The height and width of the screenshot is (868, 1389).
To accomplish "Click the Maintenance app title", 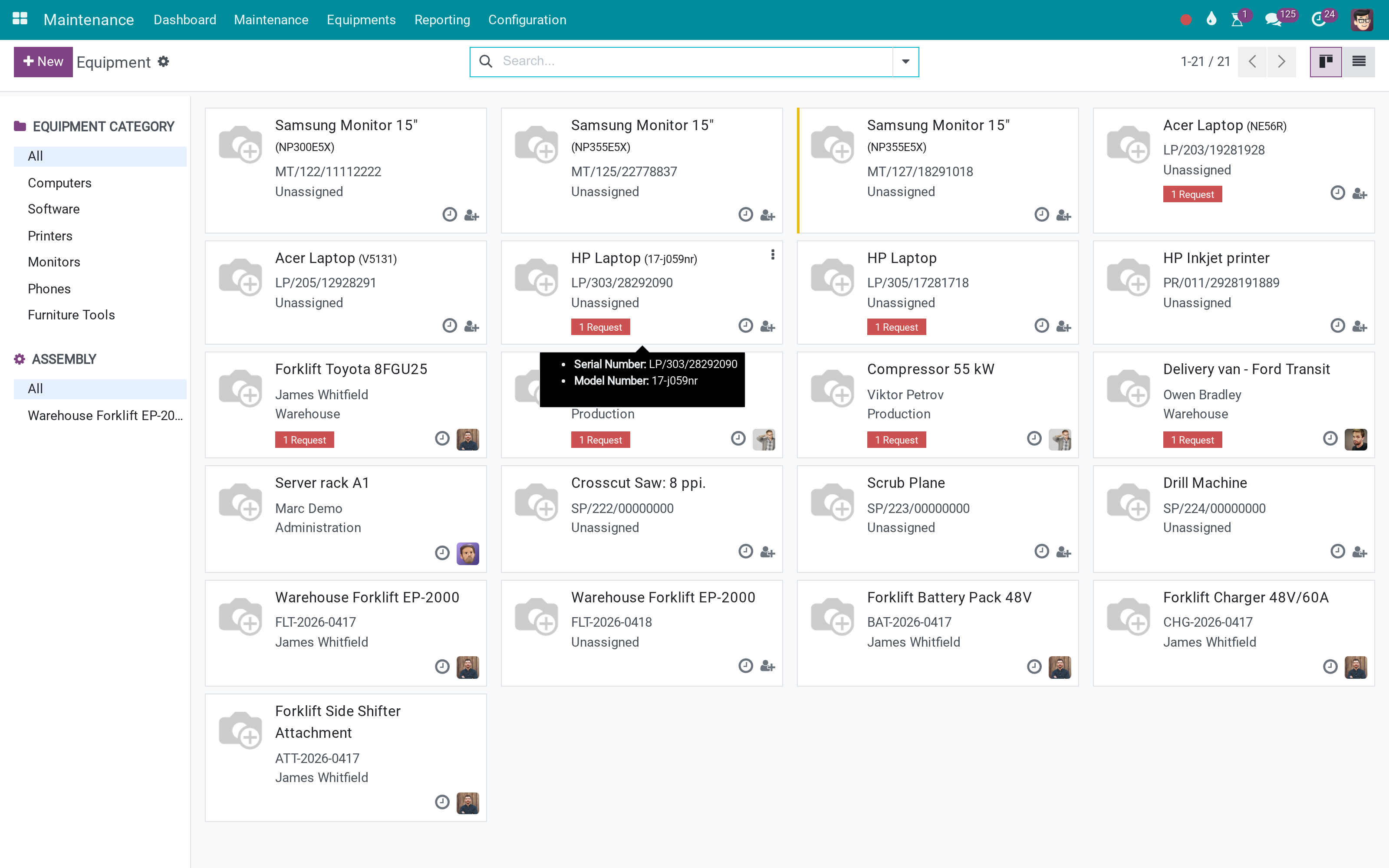I will (89, 20).
